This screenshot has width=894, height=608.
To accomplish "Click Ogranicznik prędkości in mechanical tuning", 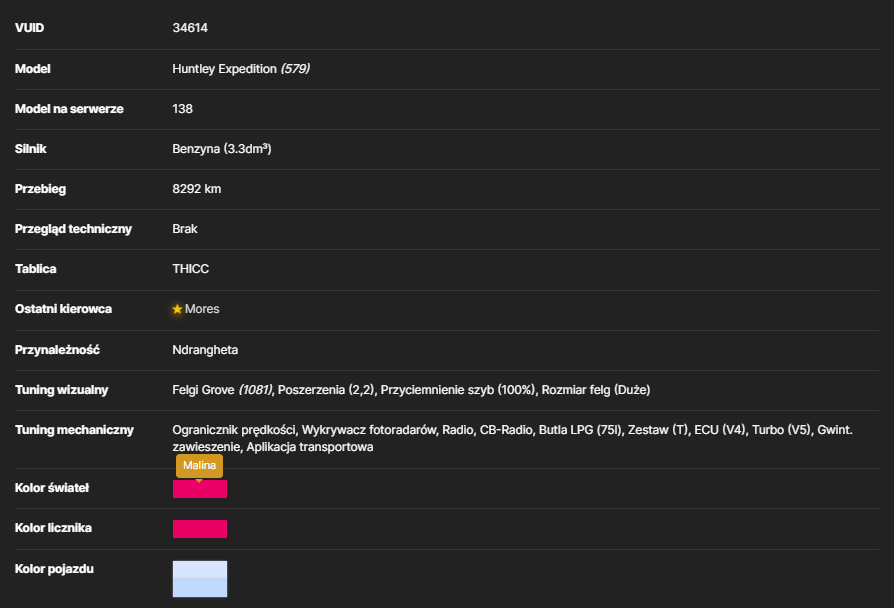I will (x=234, y=429).
